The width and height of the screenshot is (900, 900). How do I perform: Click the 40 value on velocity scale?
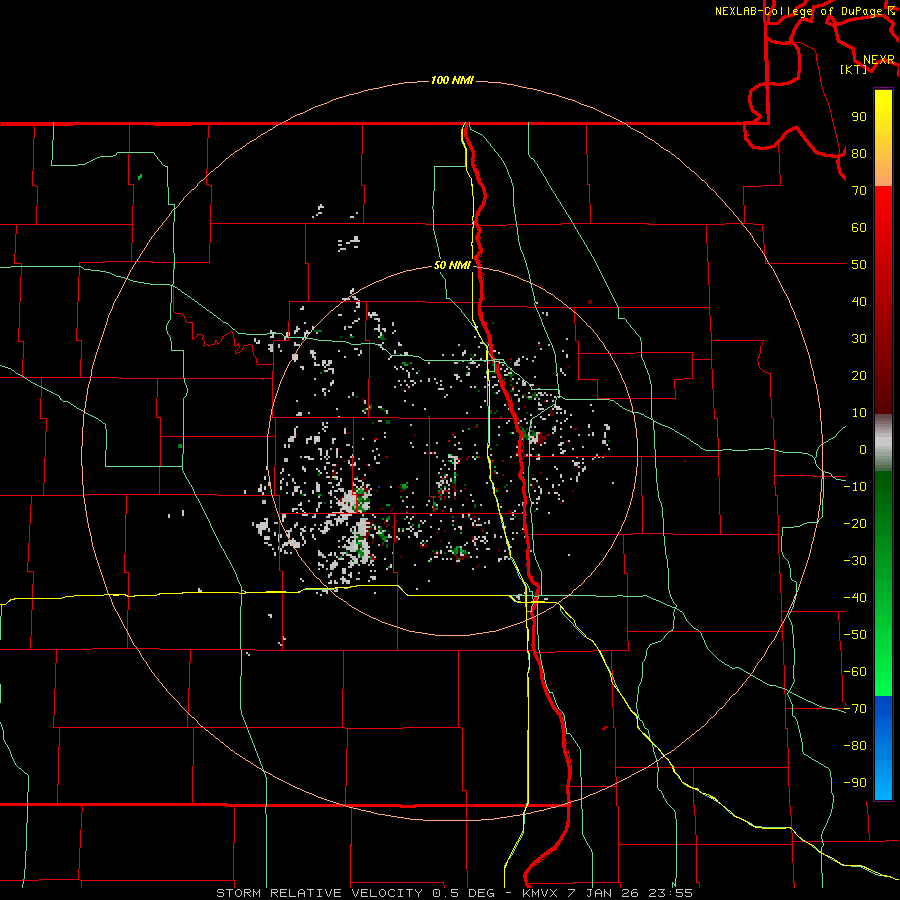859,301
